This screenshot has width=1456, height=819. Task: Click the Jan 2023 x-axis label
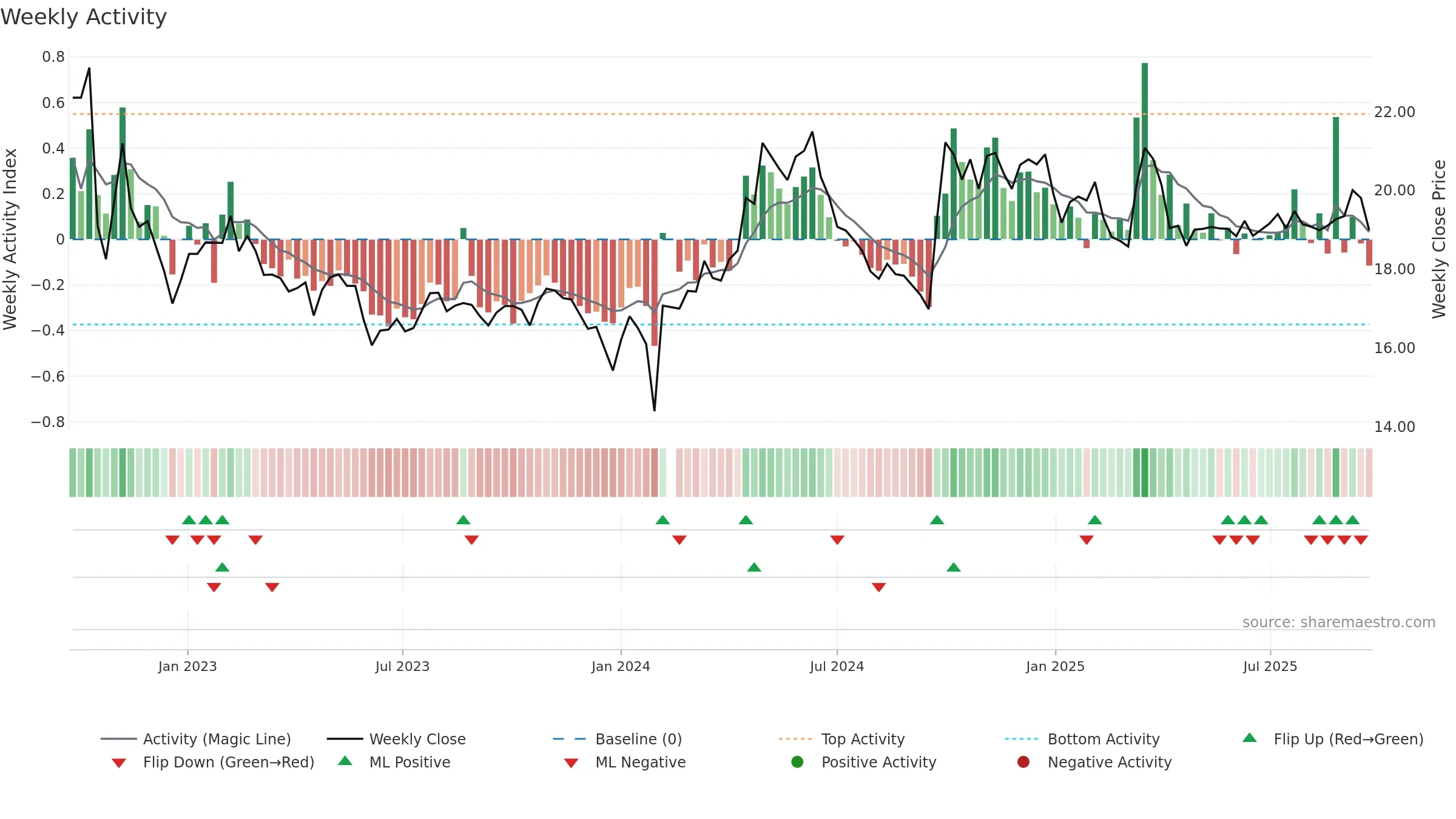coord(187,666)
